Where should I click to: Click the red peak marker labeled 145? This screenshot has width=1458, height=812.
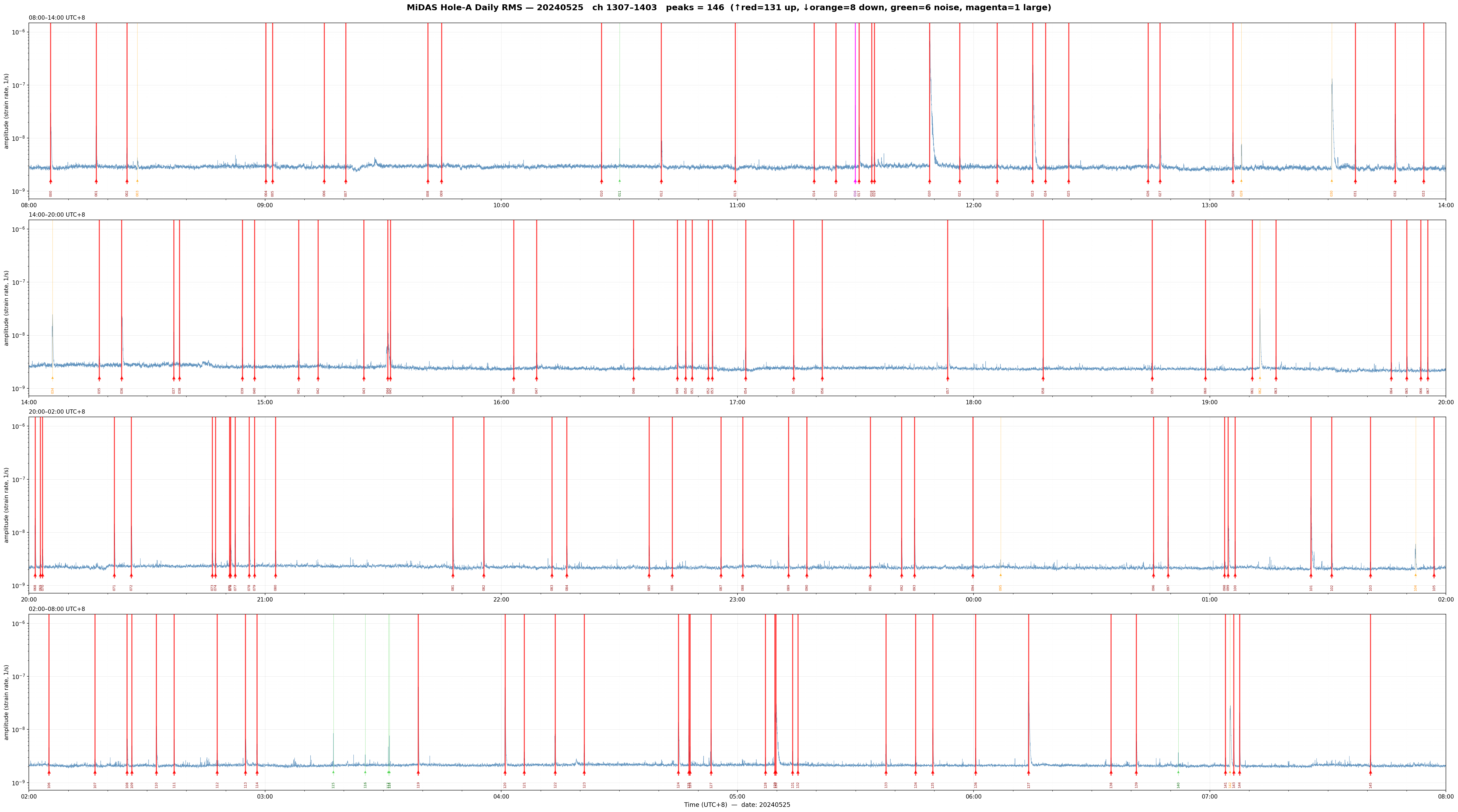[x=1370, y=772]
